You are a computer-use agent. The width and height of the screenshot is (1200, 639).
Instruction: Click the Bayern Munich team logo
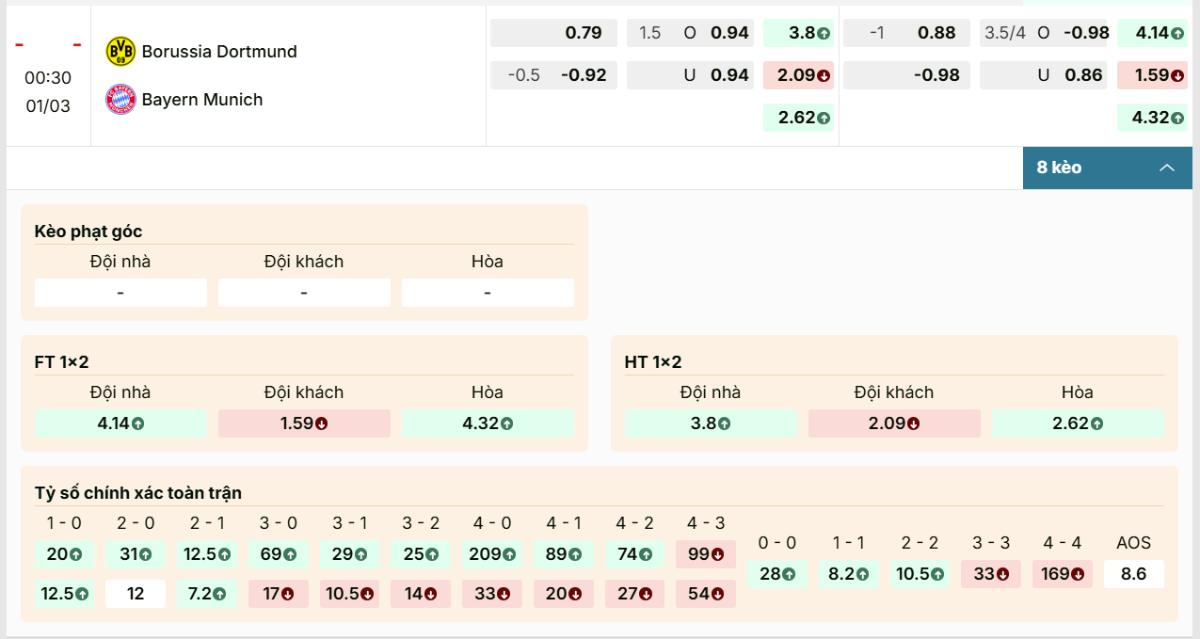120,99
